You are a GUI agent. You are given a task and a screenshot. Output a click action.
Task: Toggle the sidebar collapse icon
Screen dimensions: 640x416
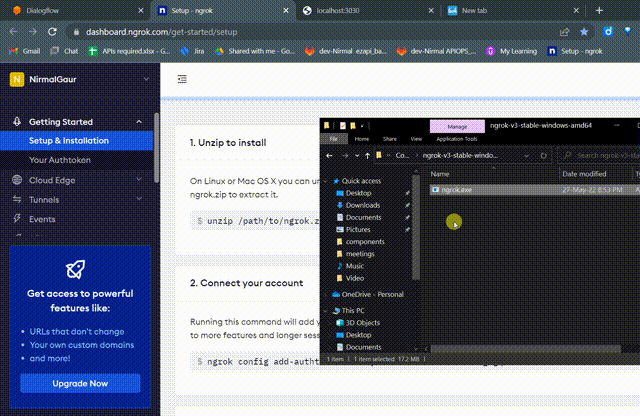(182, 79)
